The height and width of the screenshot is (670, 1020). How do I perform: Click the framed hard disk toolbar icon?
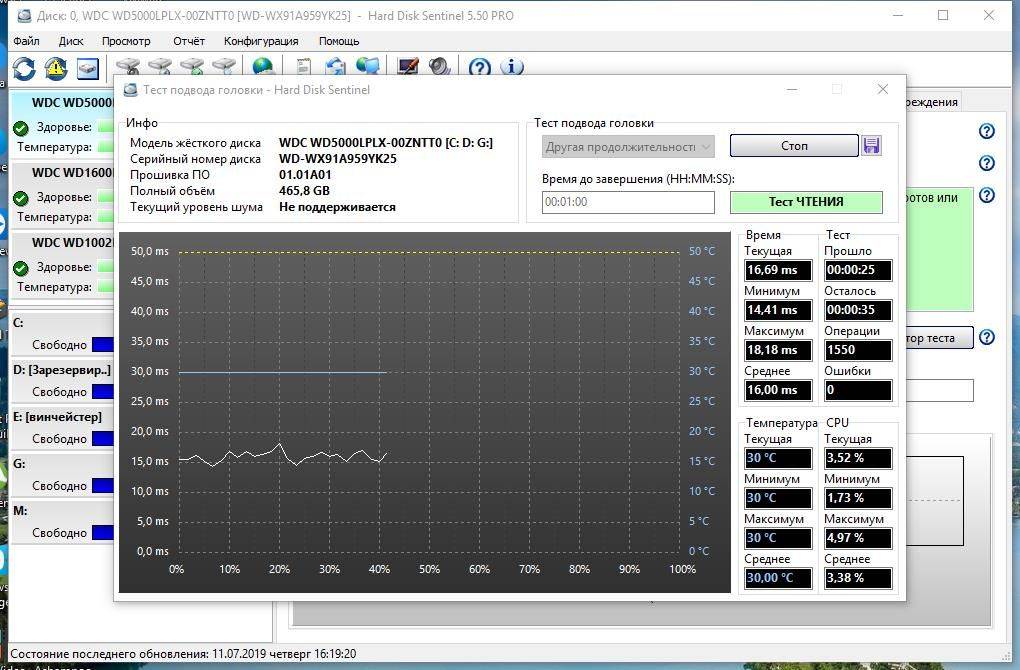point(88,68)
